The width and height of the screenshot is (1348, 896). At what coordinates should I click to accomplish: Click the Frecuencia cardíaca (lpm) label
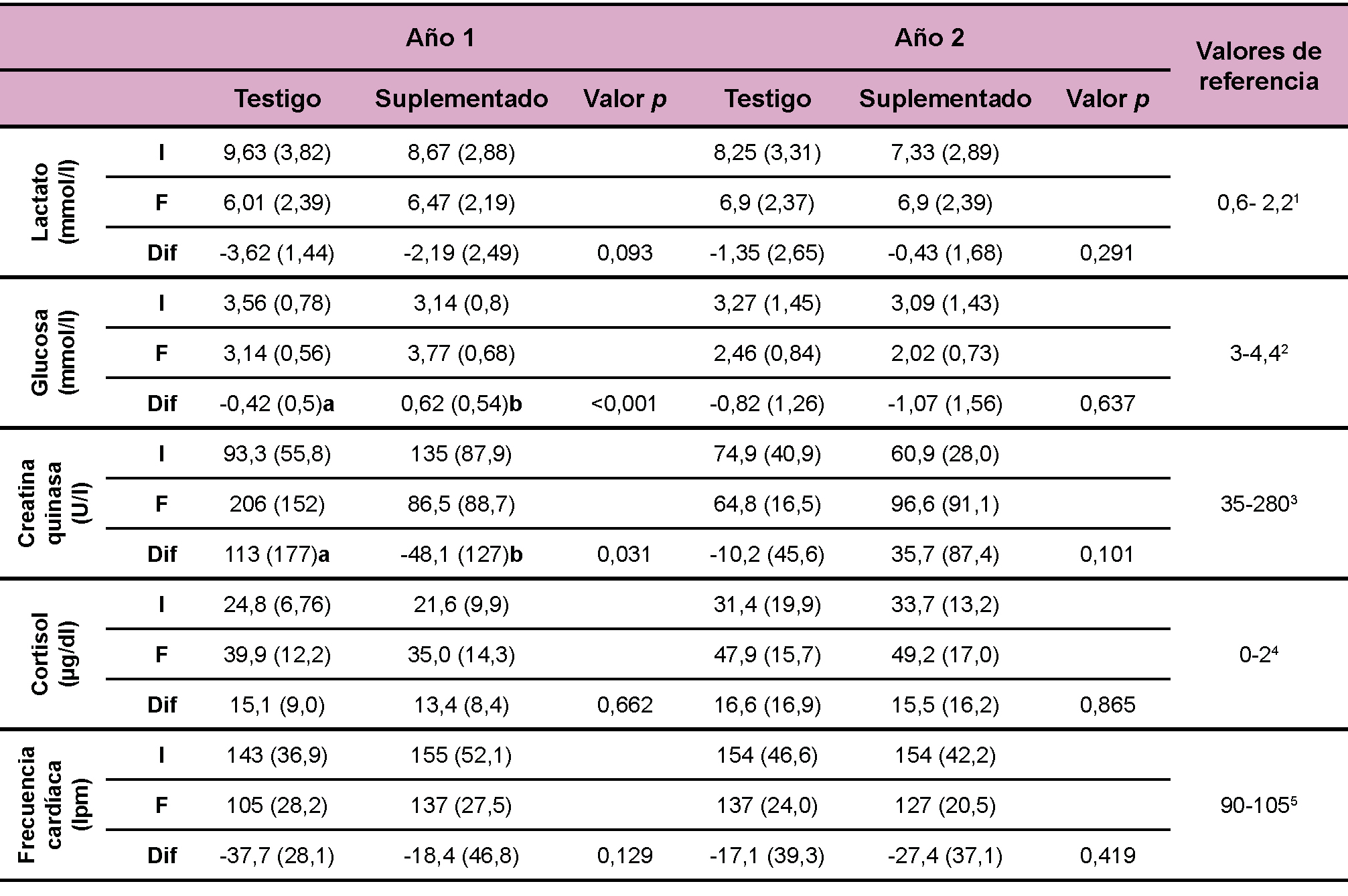[52, 805]
